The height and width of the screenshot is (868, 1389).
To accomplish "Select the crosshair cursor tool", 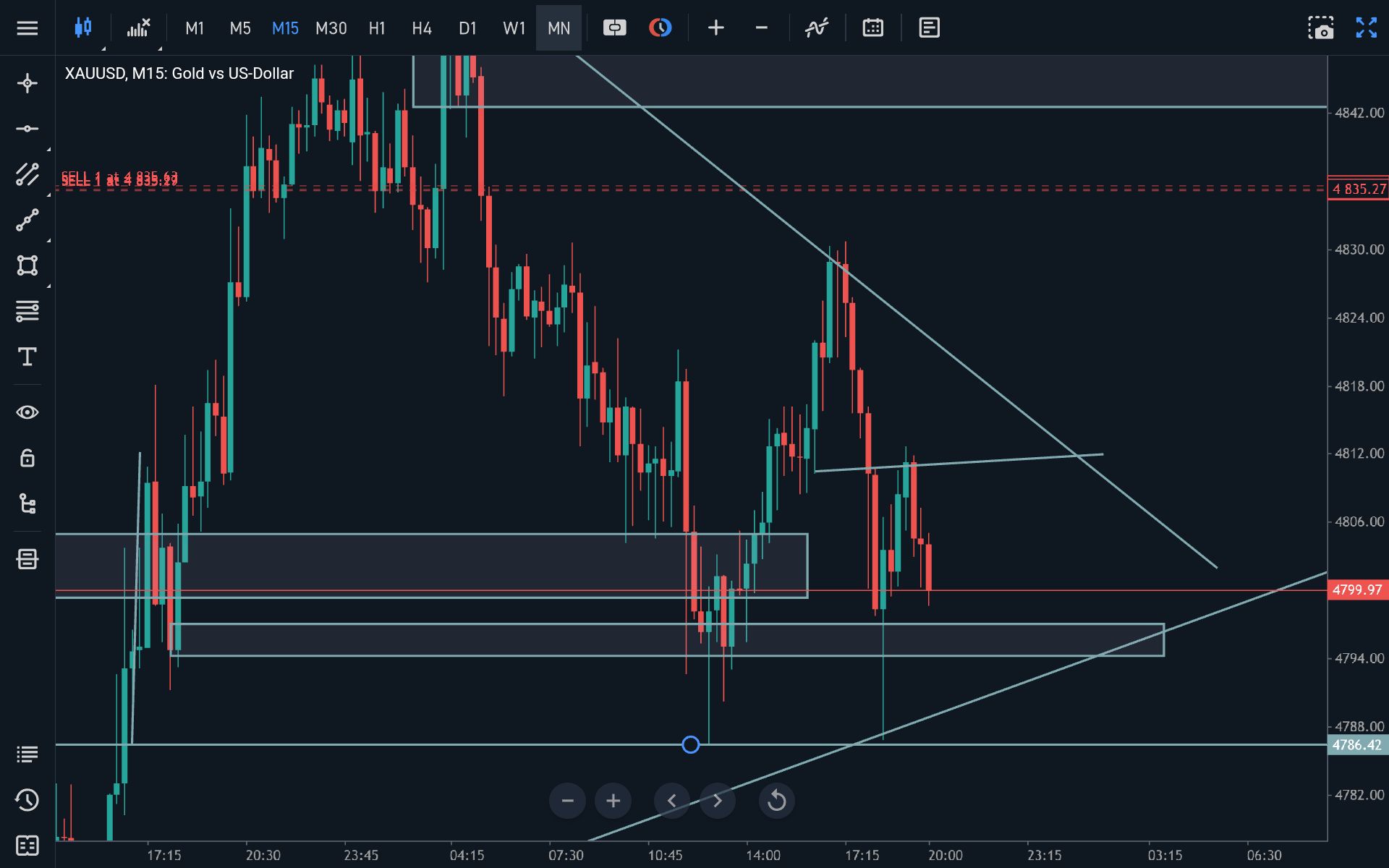I will (27, 83).
